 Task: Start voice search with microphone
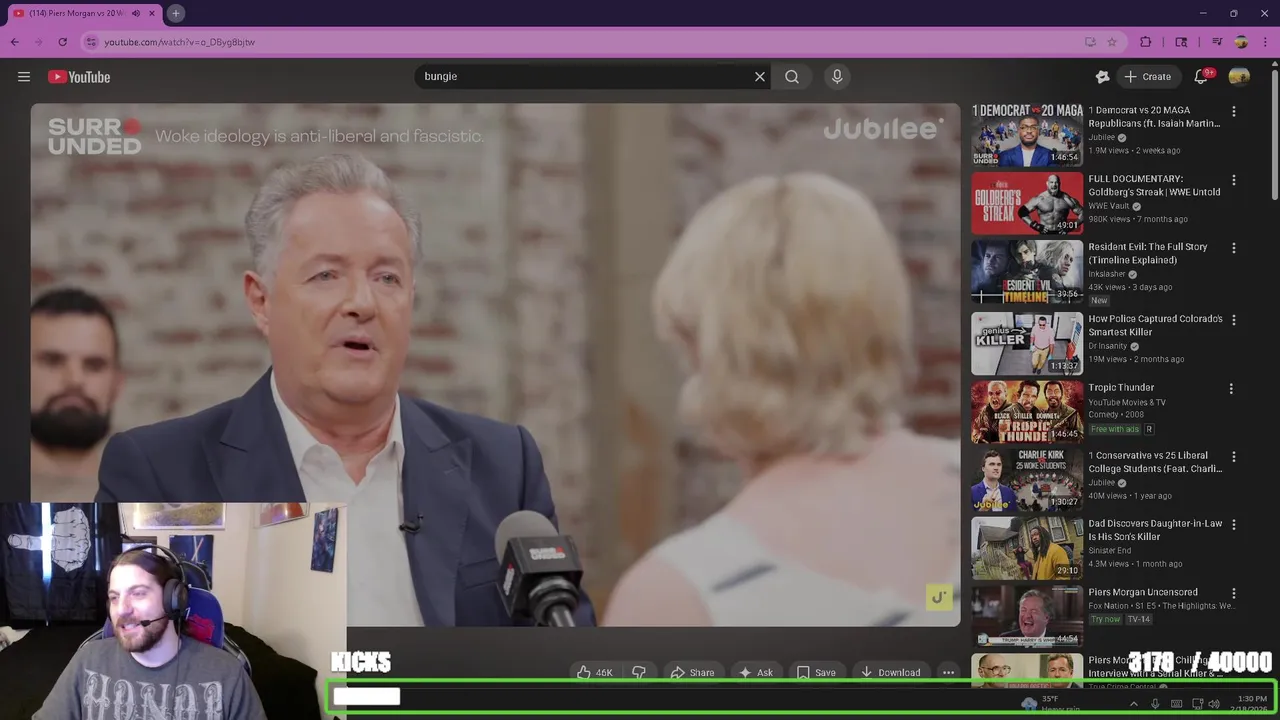(837, 77)
